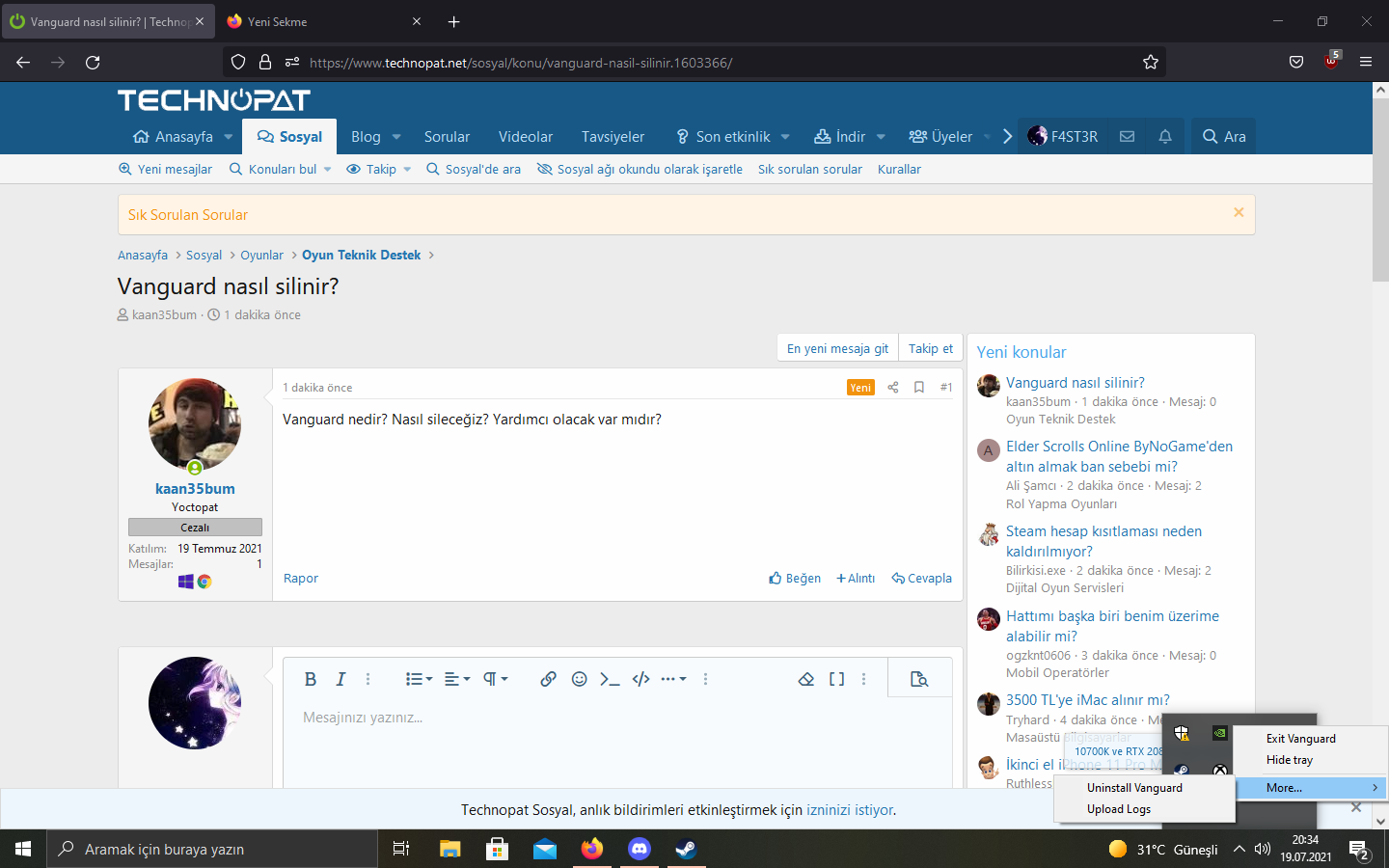The height and width of the screenshot is (868, 1389).
Task: Insert a link with the chain icon
Action: click(x=548, y=679)
